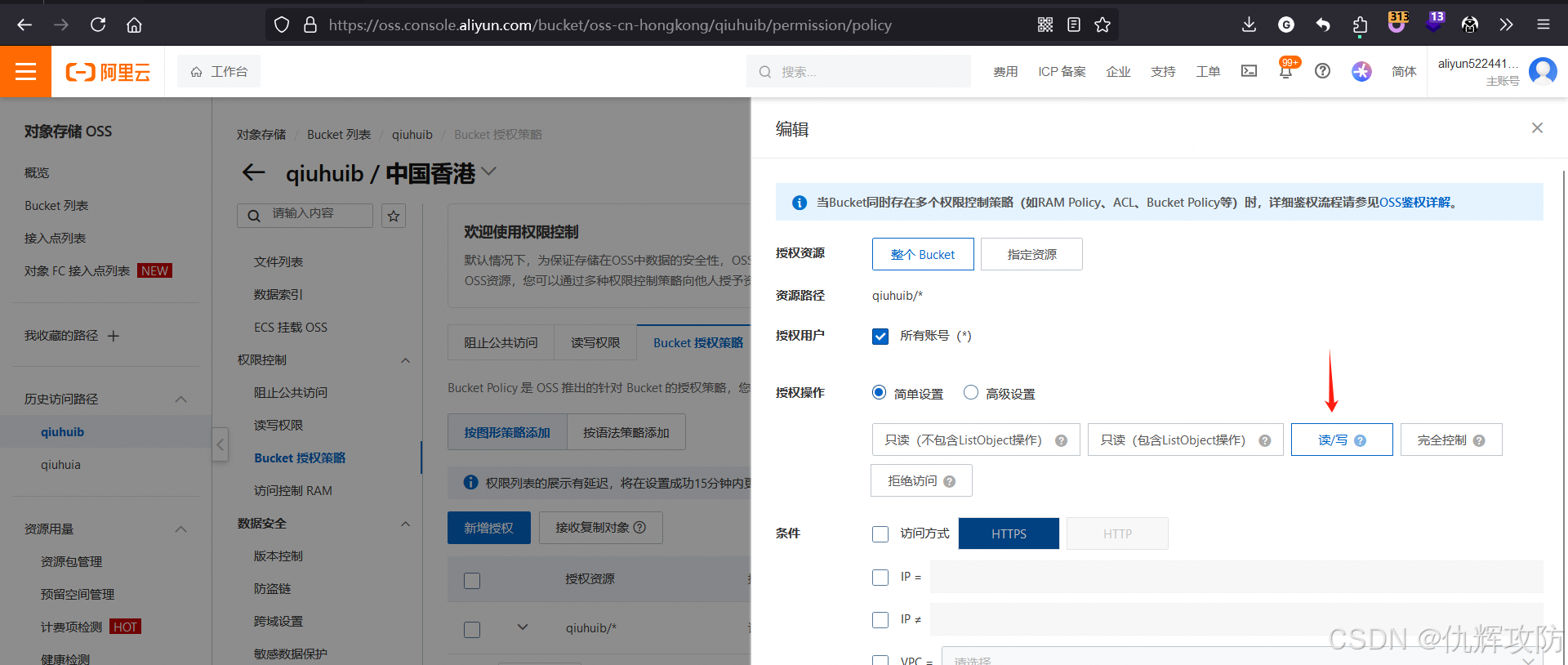
Task: Open the QR code icon in the address bar
Action: (1045, 25)
